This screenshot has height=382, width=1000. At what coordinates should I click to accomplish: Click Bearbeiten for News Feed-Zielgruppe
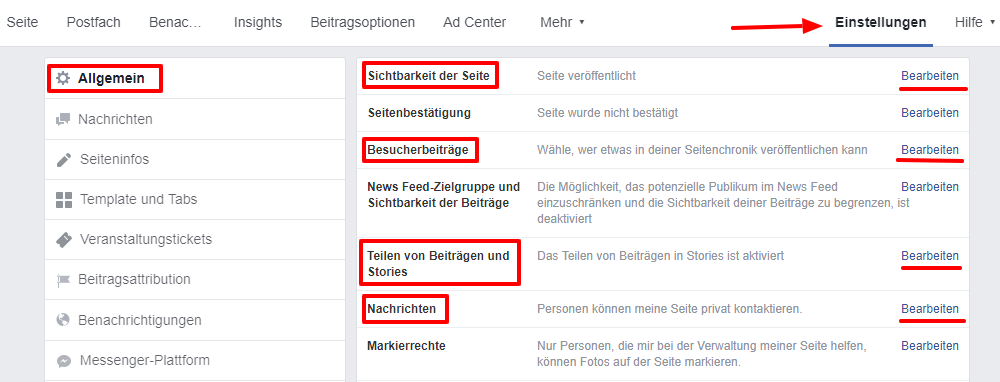click(930, 187)
